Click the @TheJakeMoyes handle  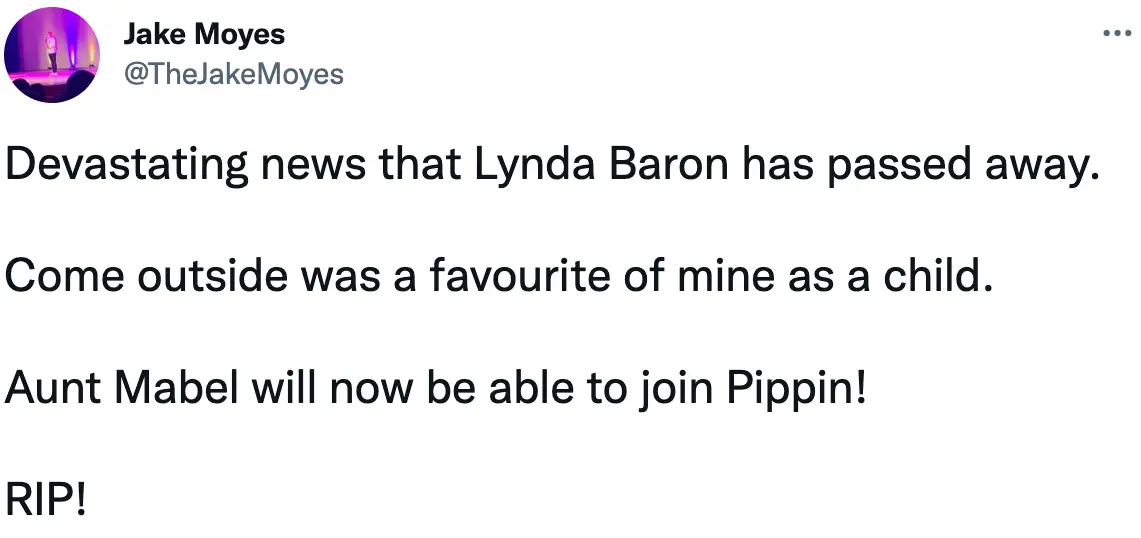232,73
